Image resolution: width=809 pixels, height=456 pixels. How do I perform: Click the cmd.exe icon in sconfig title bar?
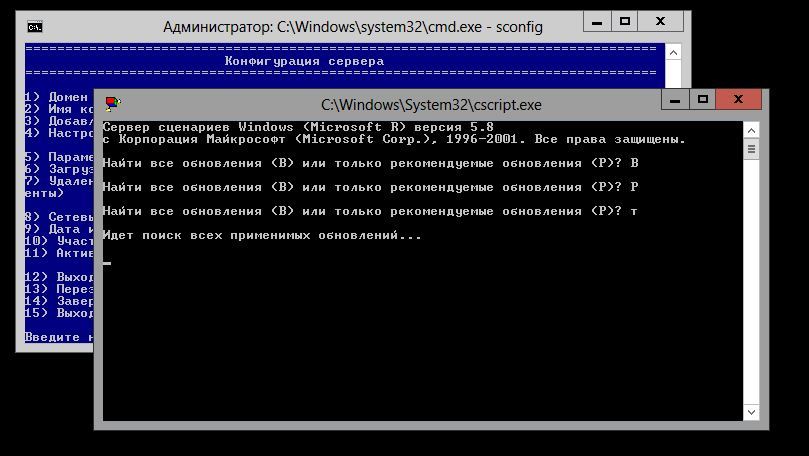(x=35, y=27)
